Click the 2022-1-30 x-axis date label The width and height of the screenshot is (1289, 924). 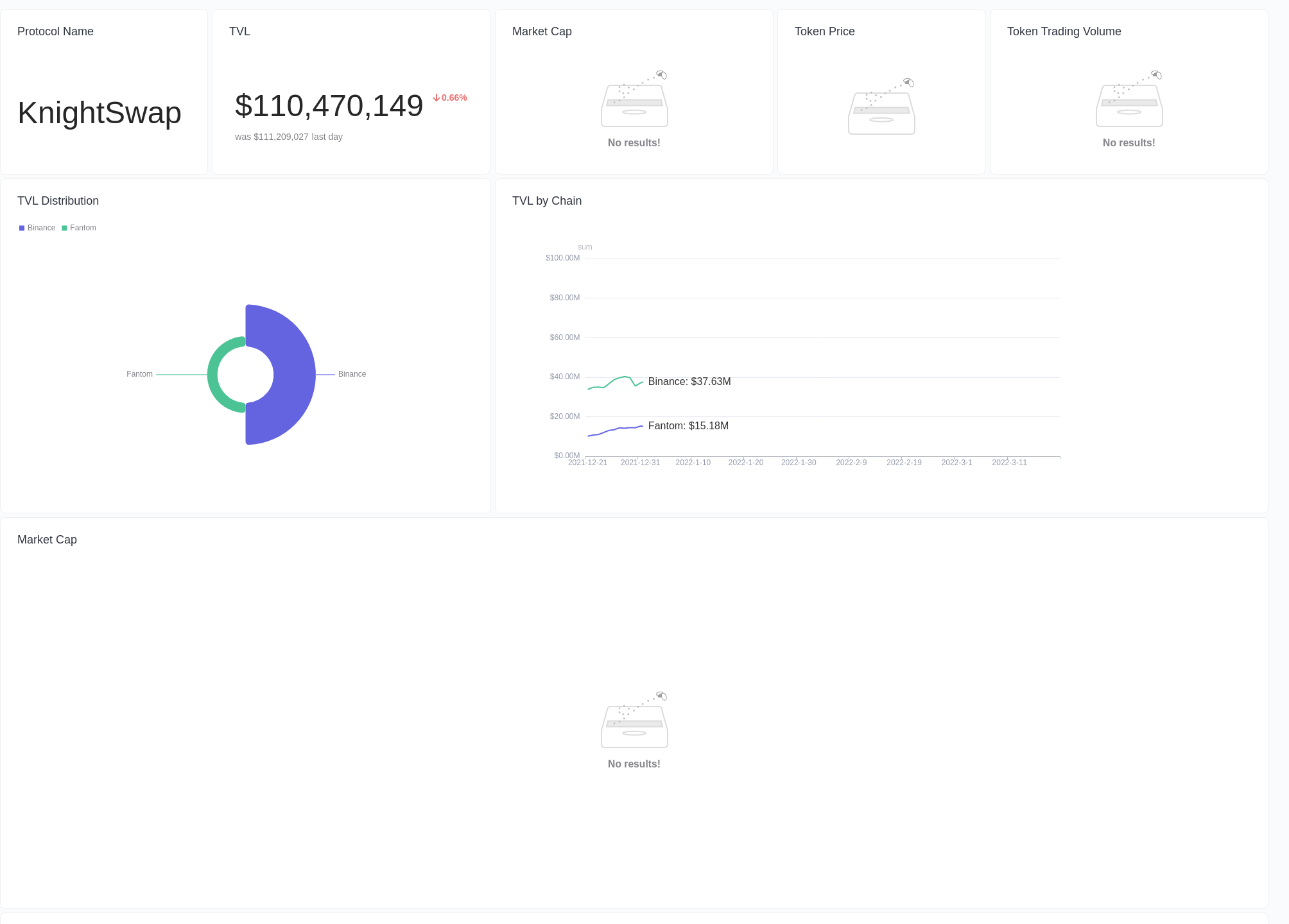[x=799, y=463]
